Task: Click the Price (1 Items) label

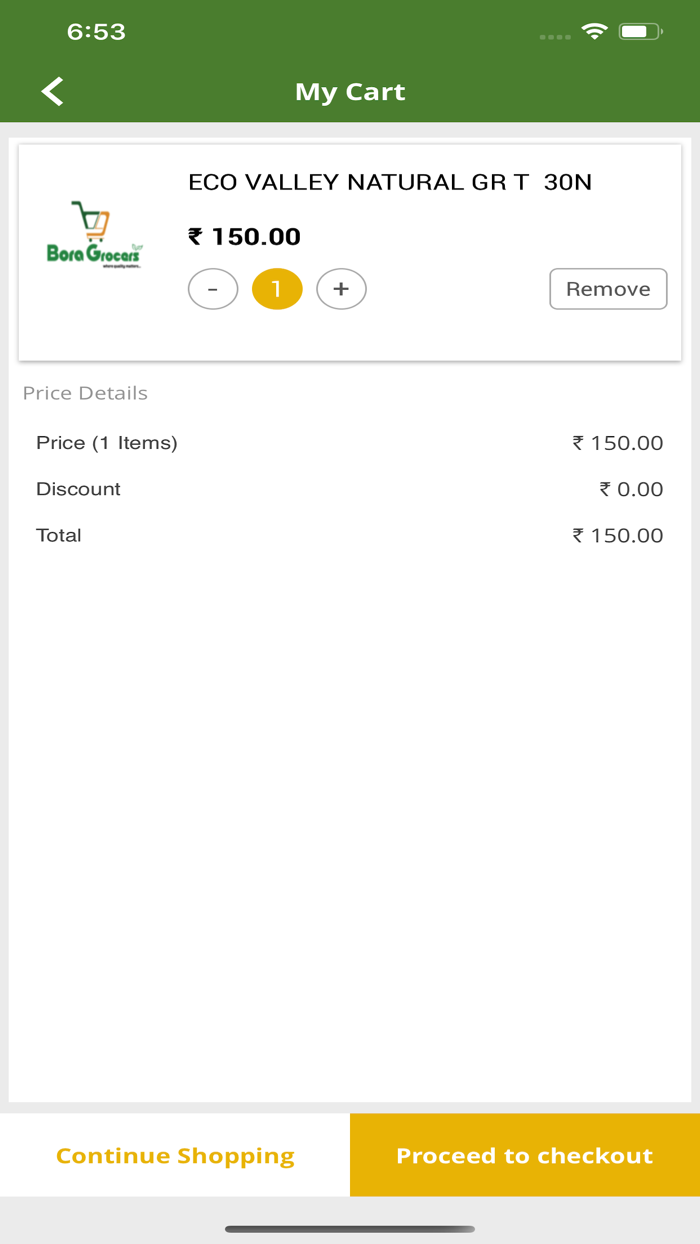Action: coord(107,443)
